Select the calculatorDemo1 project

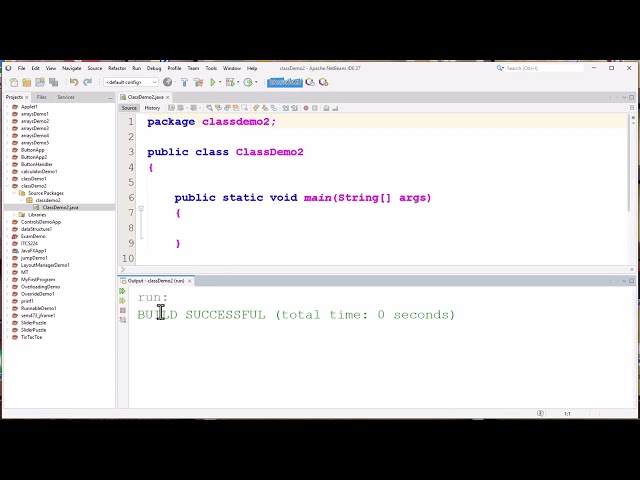click(39, 171)
